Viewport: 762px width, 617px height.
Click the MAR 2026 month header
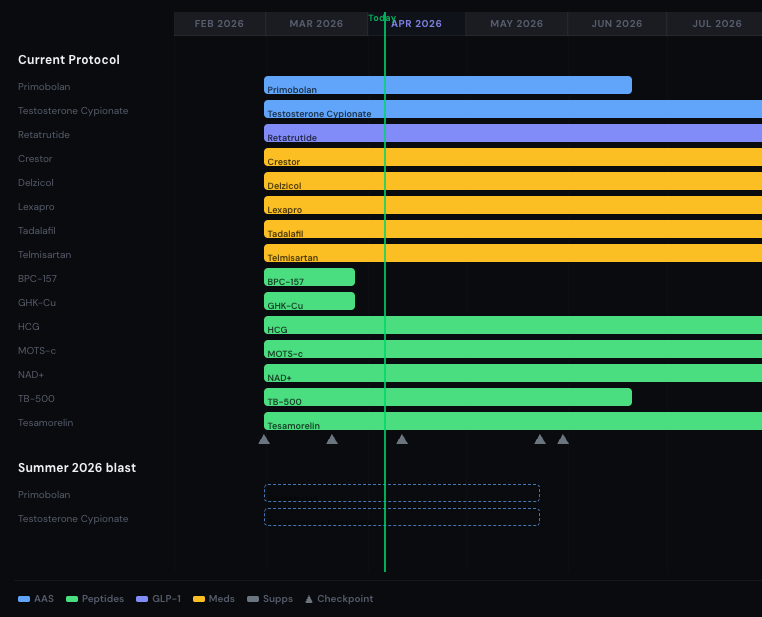point(316,24)
